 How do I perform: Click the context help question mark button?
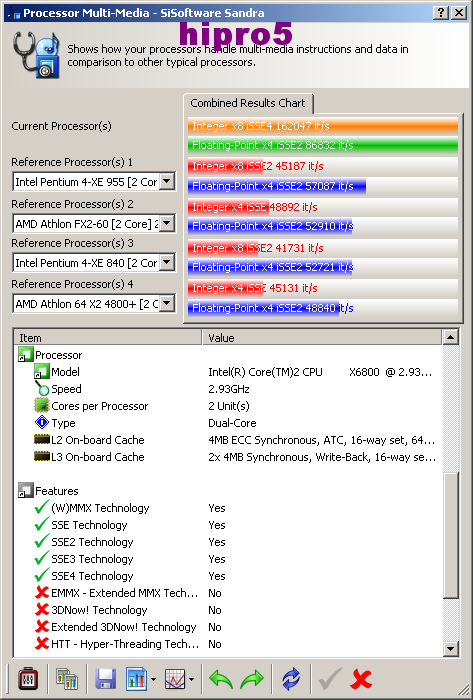441,12
